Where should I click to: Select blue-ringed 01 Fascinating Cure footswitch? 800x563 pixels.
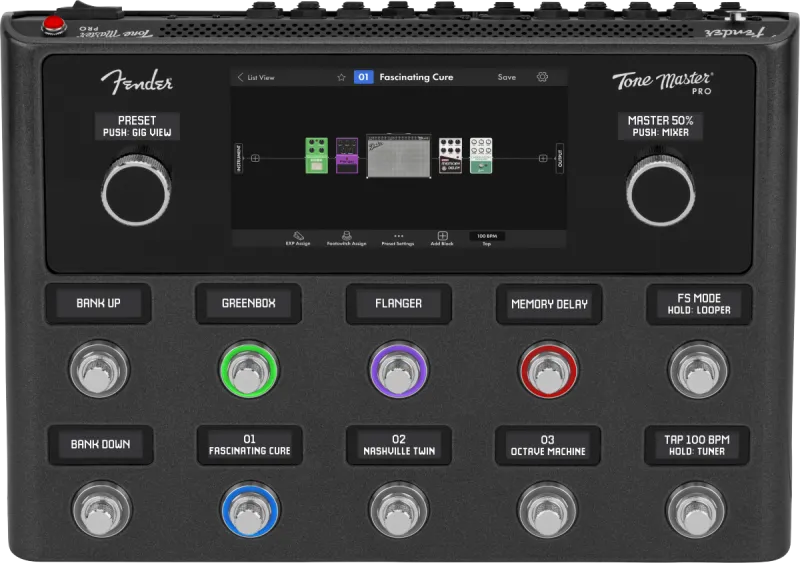[250, 510]
